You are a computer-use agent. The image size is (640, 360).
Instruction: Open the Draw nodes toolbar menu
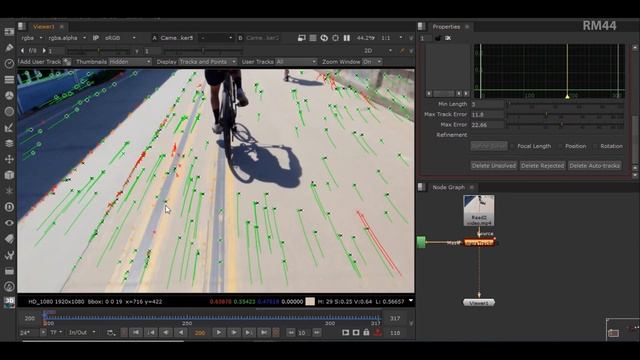point(9,48)
